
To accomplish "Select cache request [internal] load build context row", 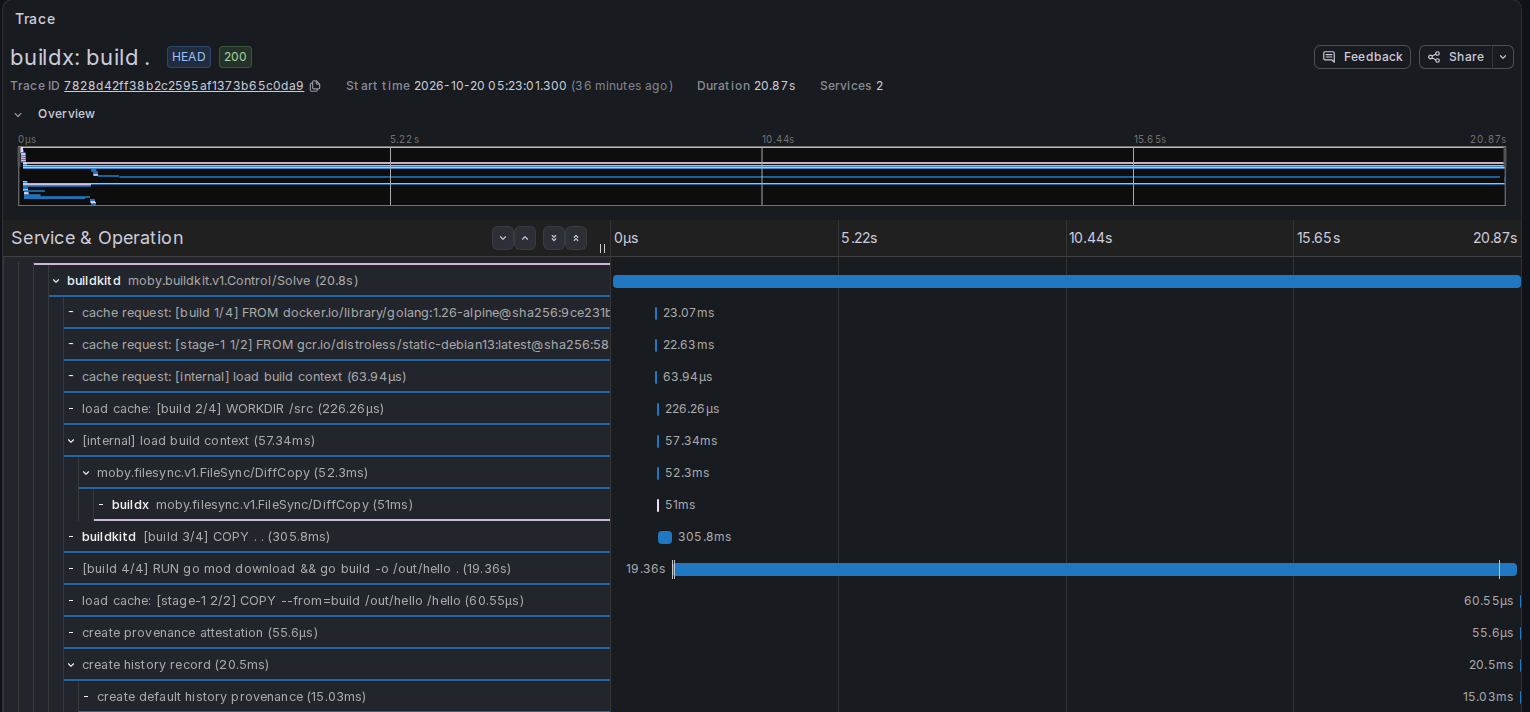I will [338, 377].
